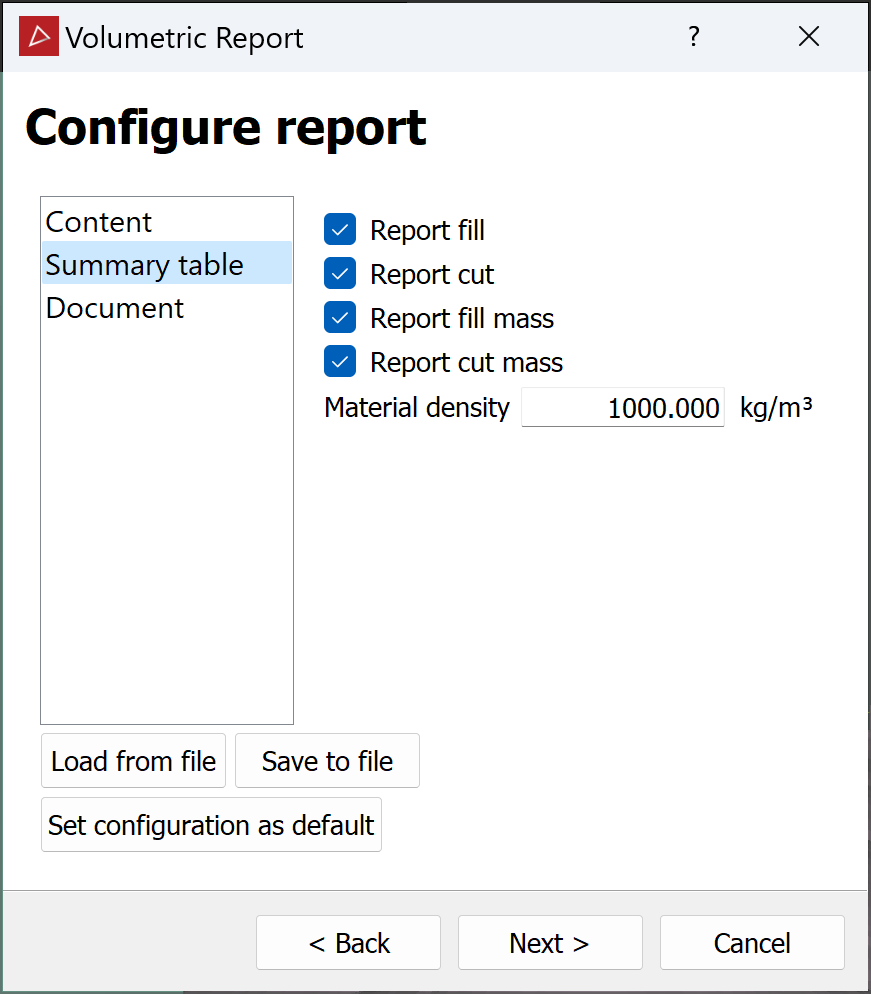871x994 pixels.
Task: Close the Volumetric Report dialog
Action: [809, 37]
